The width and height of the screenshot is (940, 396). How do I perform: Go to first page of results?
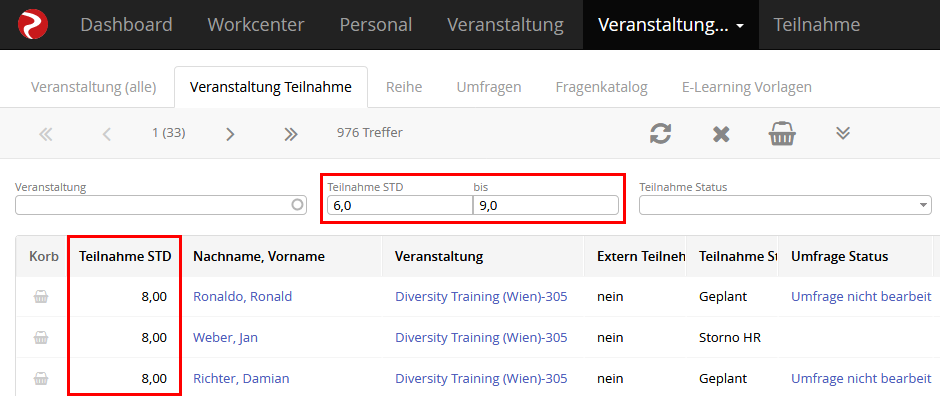[46, 134]
